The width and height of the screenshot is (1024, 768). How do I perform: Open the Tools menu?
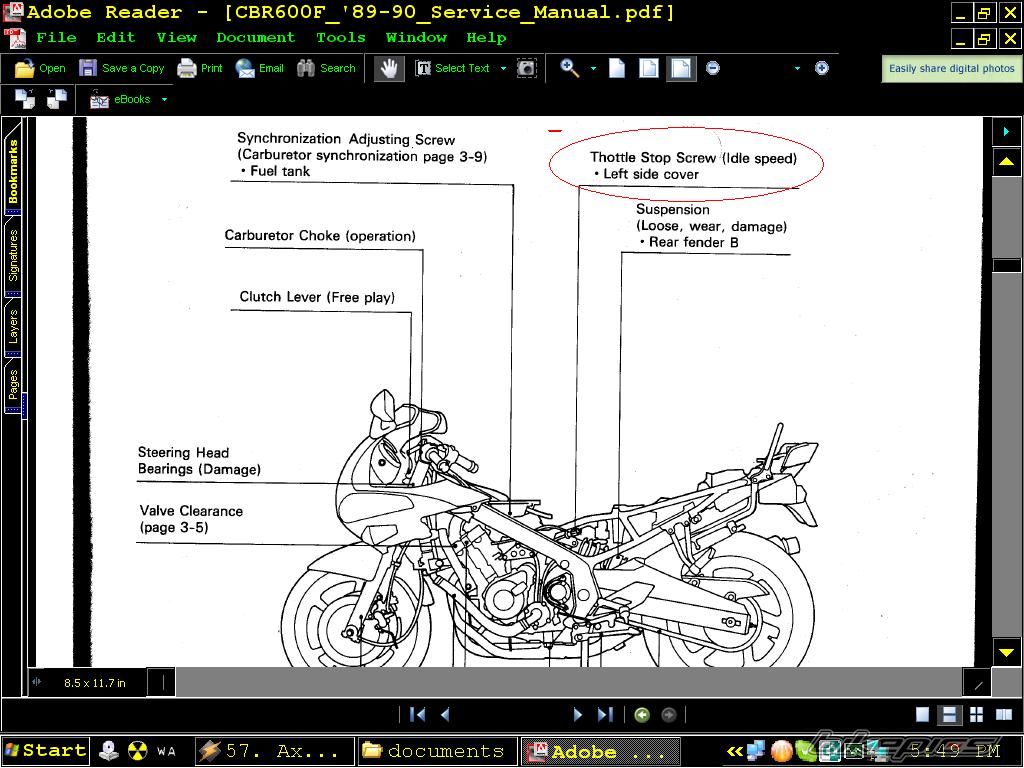(x=340, y=38)
